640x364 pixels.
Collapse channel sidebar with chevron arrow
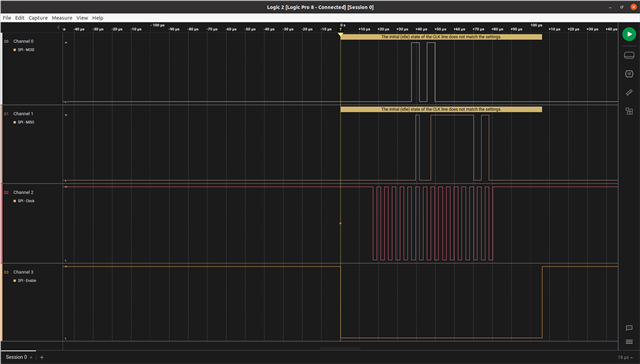tap(58, 28)
